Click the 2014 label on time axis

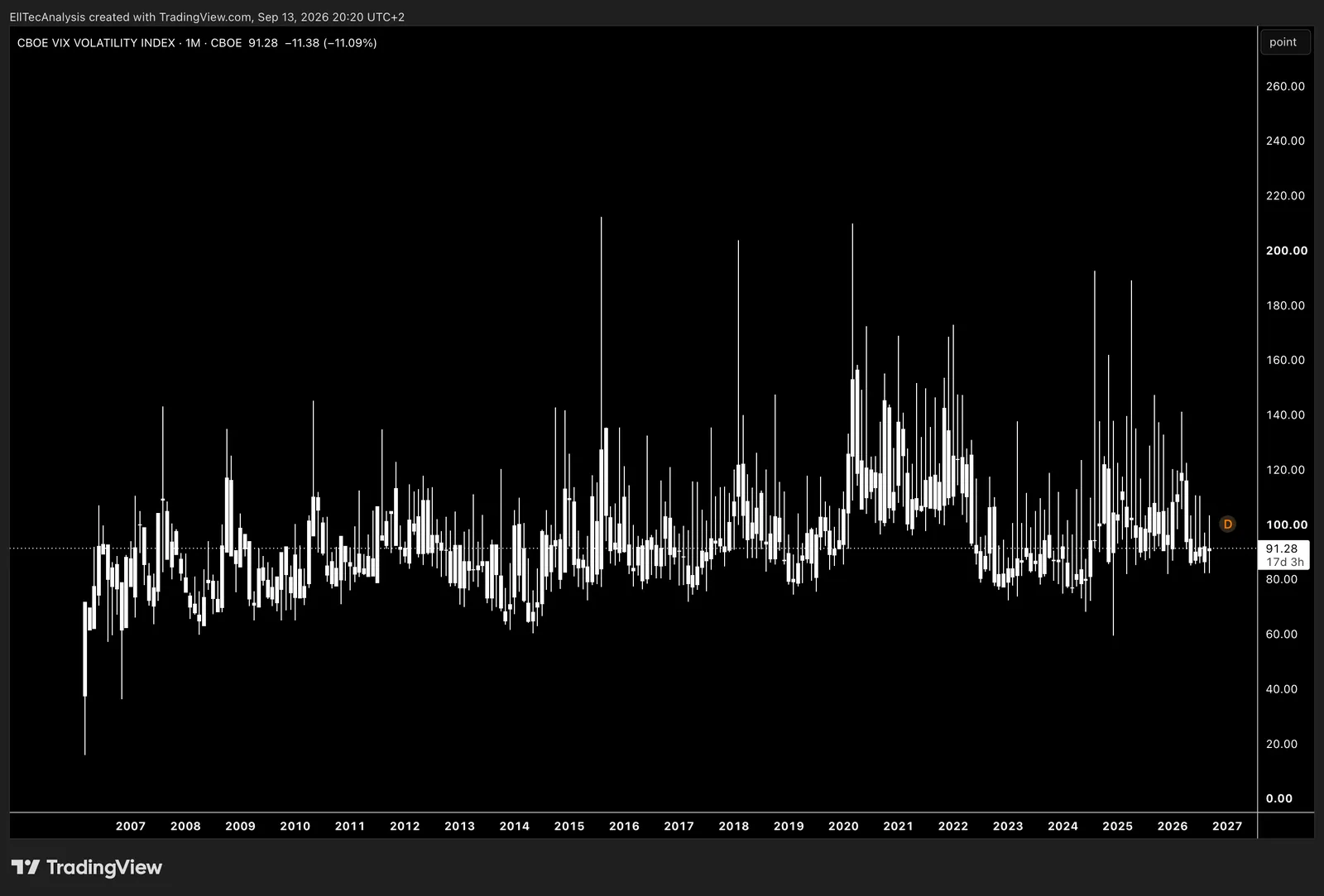[x=515, y=826]
